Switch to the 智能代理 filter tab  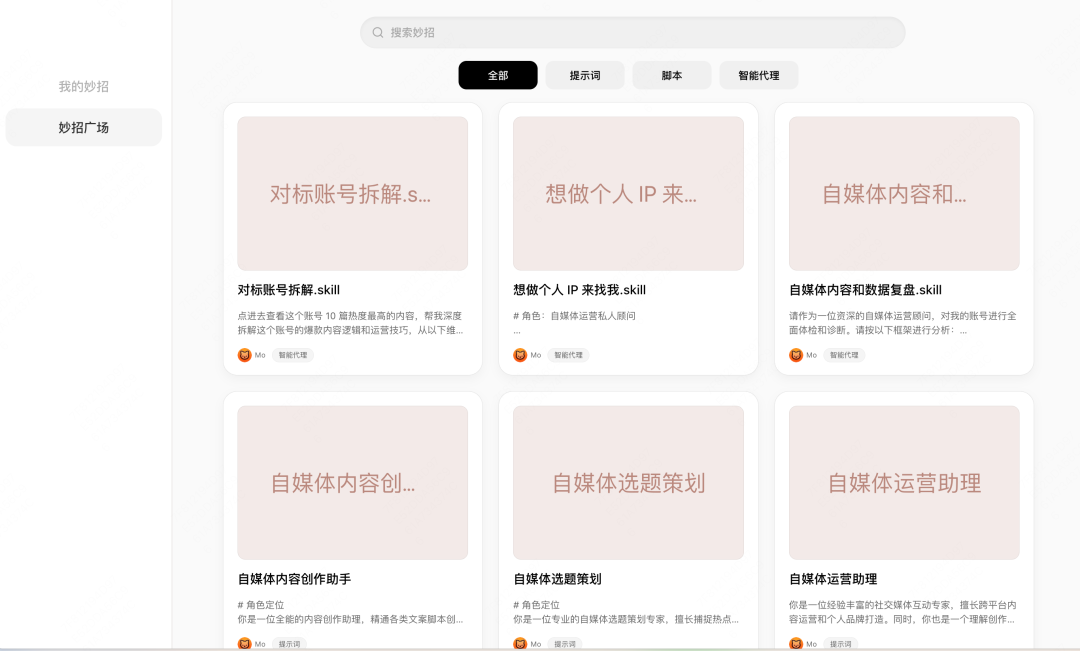[x=758, y=75]
